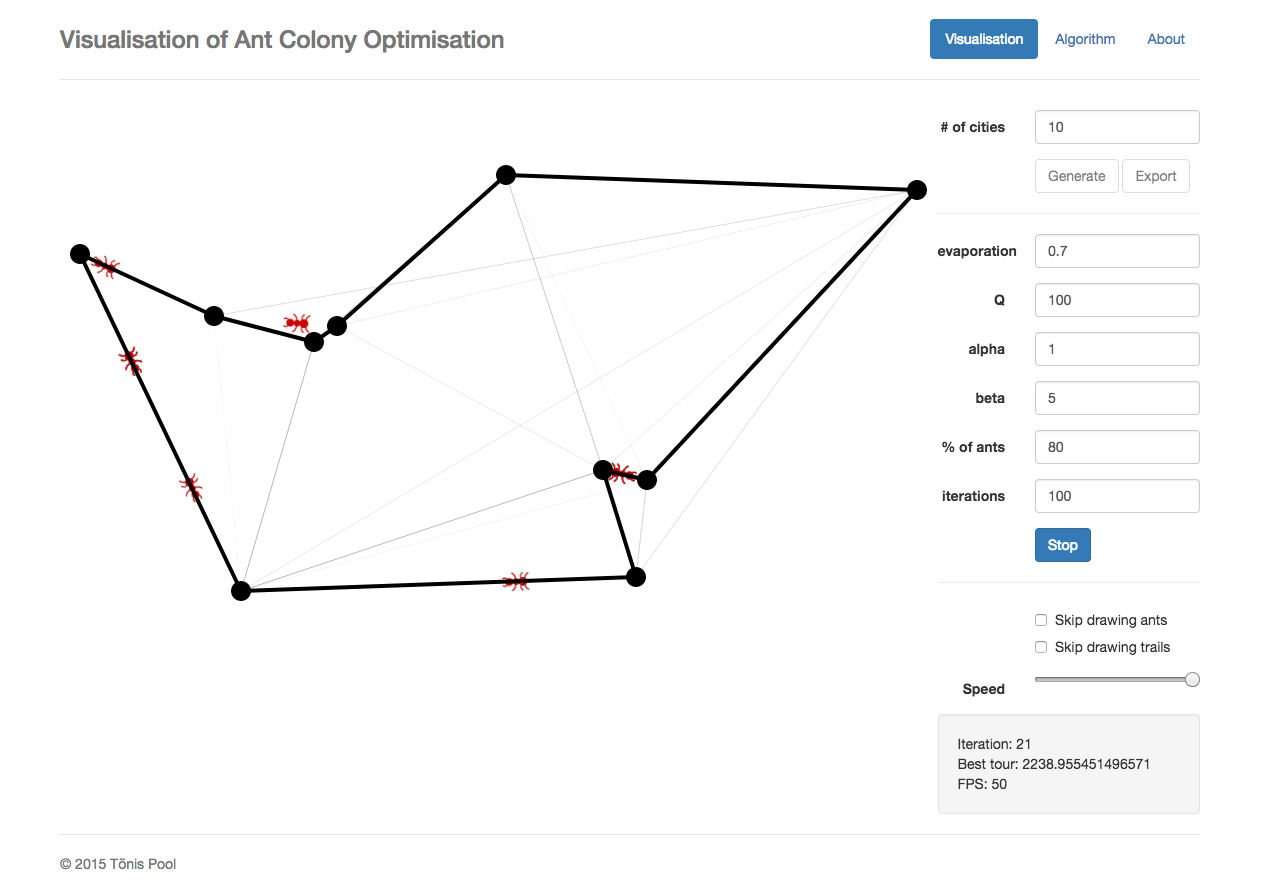1262x890 pixels.
Task: Open the About page
Action: click(1165, 38)
